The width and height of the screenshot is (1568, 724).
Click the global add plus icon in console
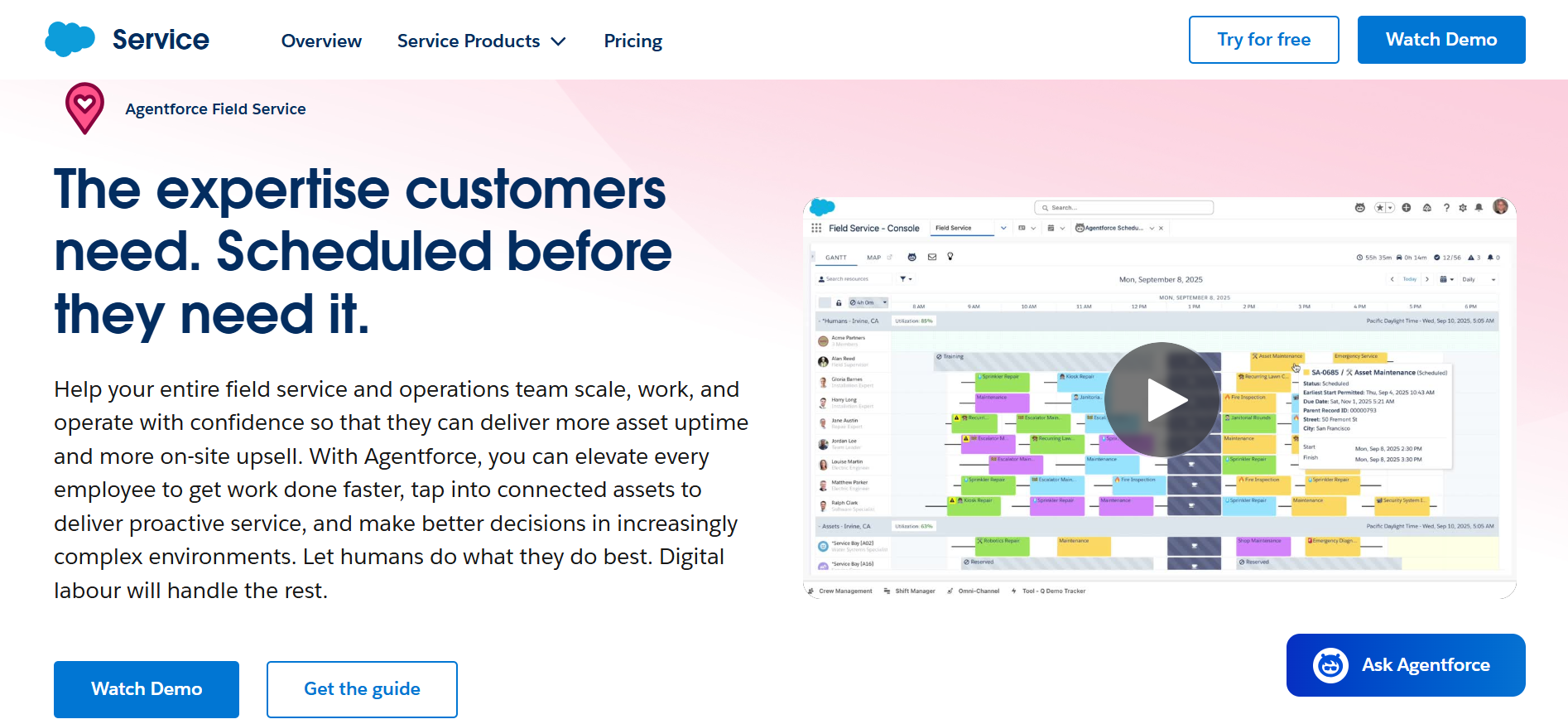(1407, 207)
